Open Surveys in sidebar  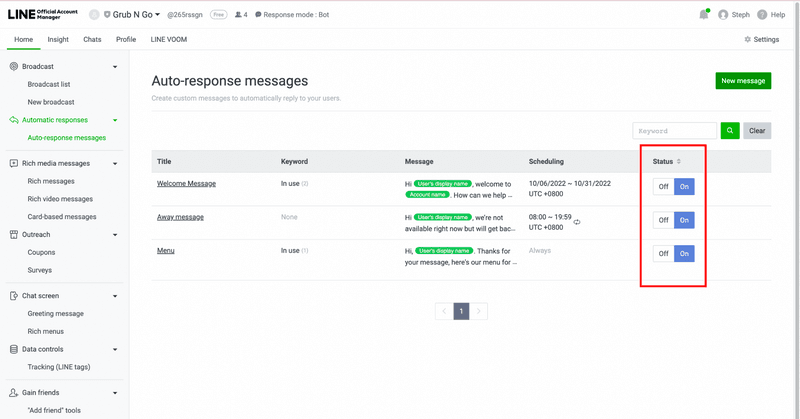(40, 270)
